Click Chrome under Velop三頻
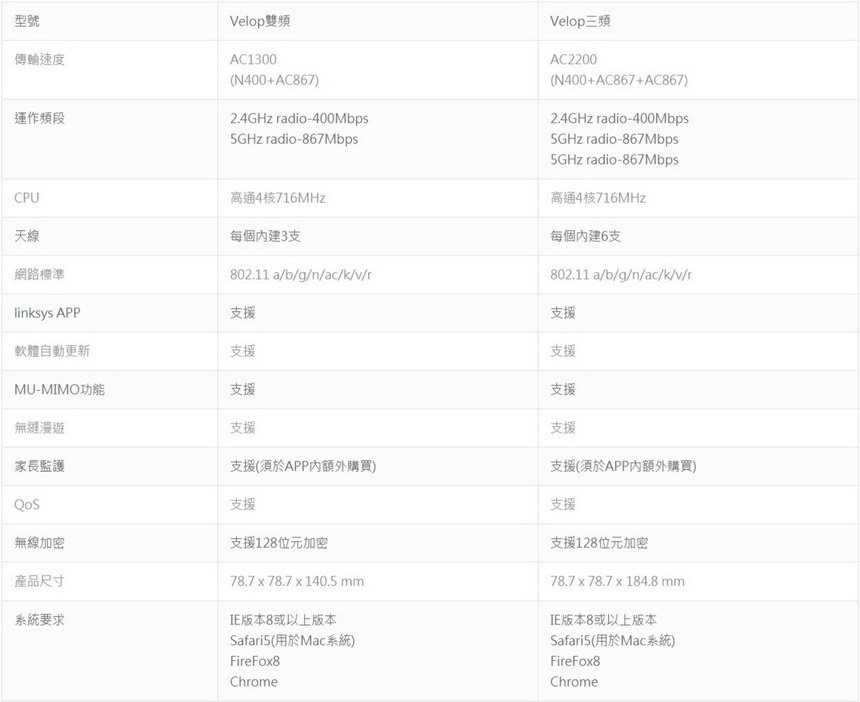The height and width of the screenshot is (702, 860). [574, 682]
